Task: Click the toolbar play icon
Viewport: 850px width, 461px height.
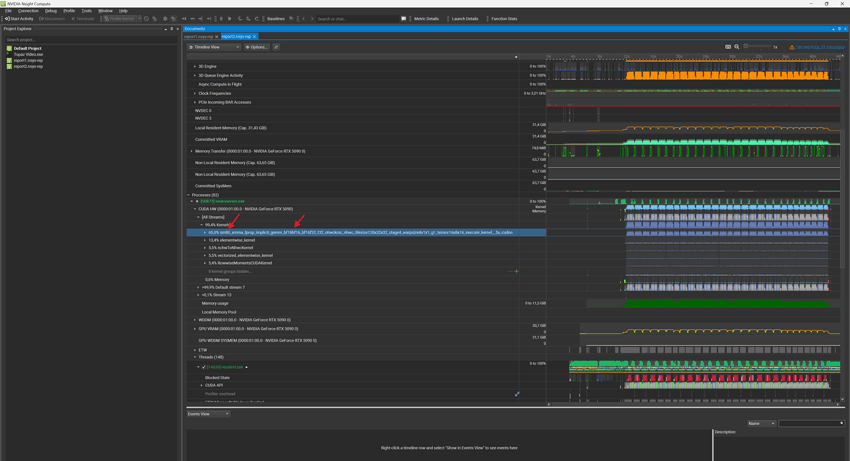Action: [x=229, y=18]
